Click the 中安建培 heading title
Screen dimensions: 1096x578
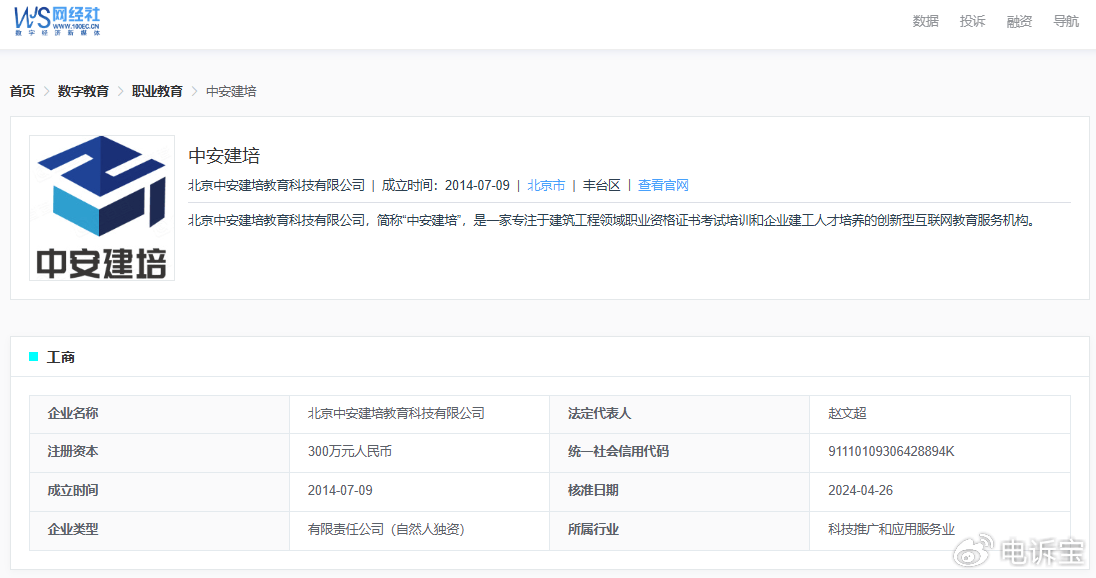pyautogui.click(x=224, y=156)
